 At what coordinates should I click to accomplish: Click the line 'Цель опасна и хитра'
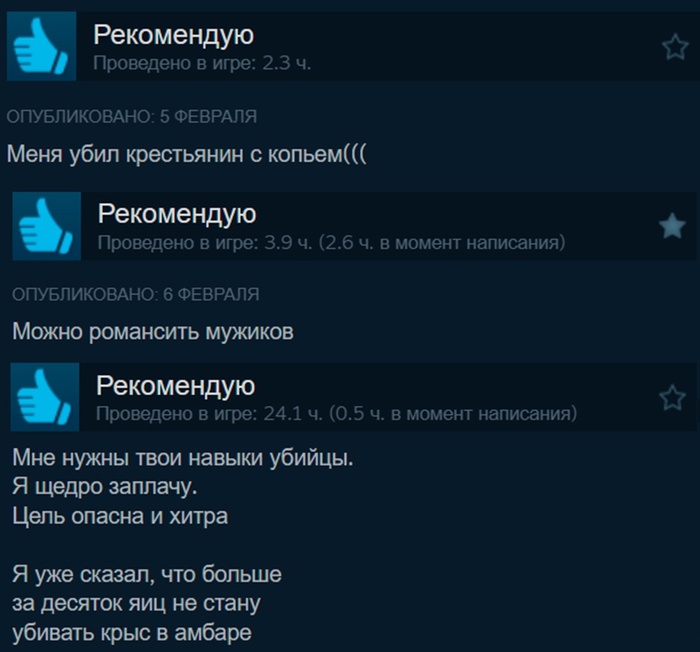120,516
